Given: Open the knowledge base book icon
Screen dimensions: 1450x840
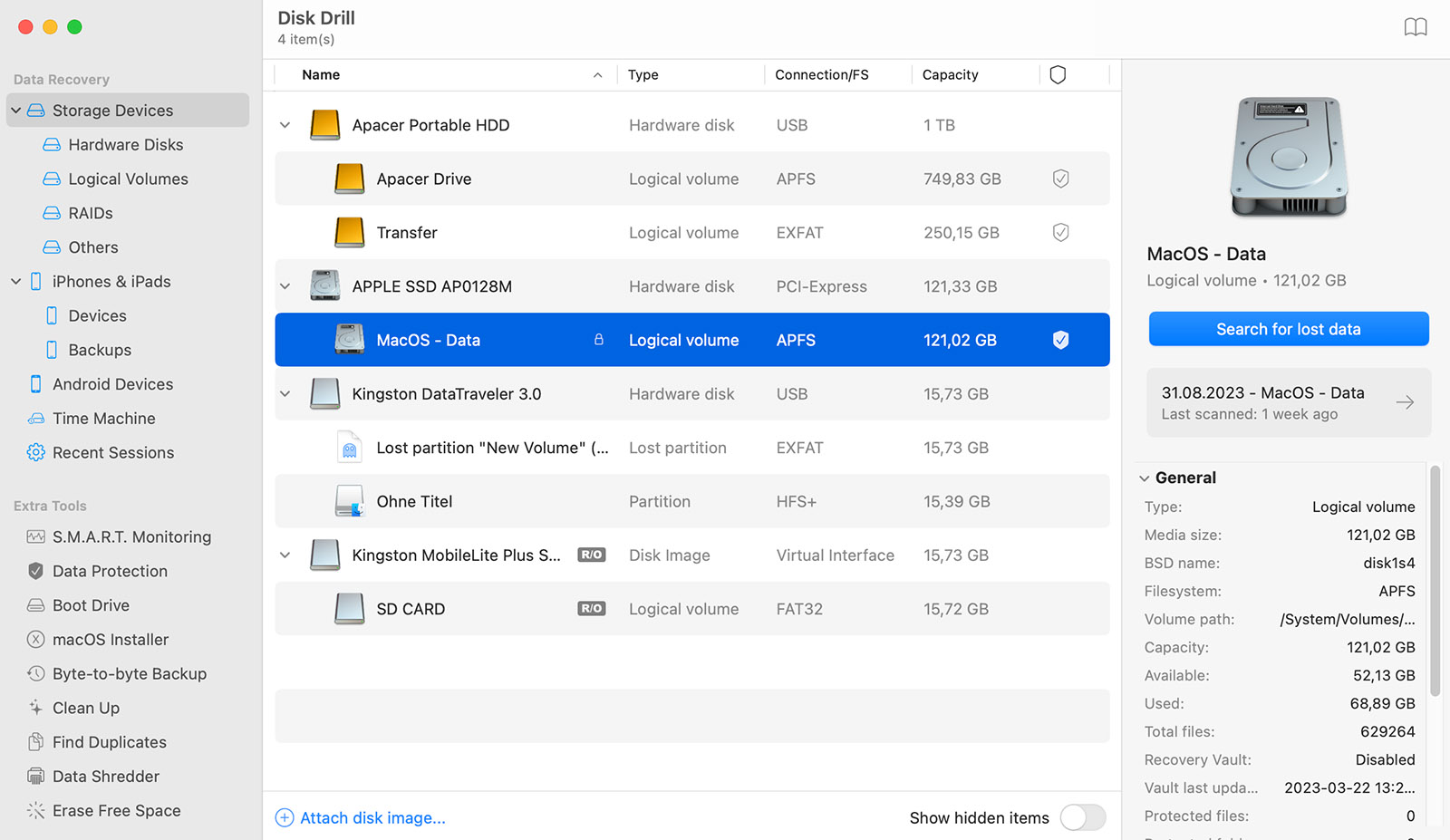Looking at the screenshot, I should (1415, 27).
